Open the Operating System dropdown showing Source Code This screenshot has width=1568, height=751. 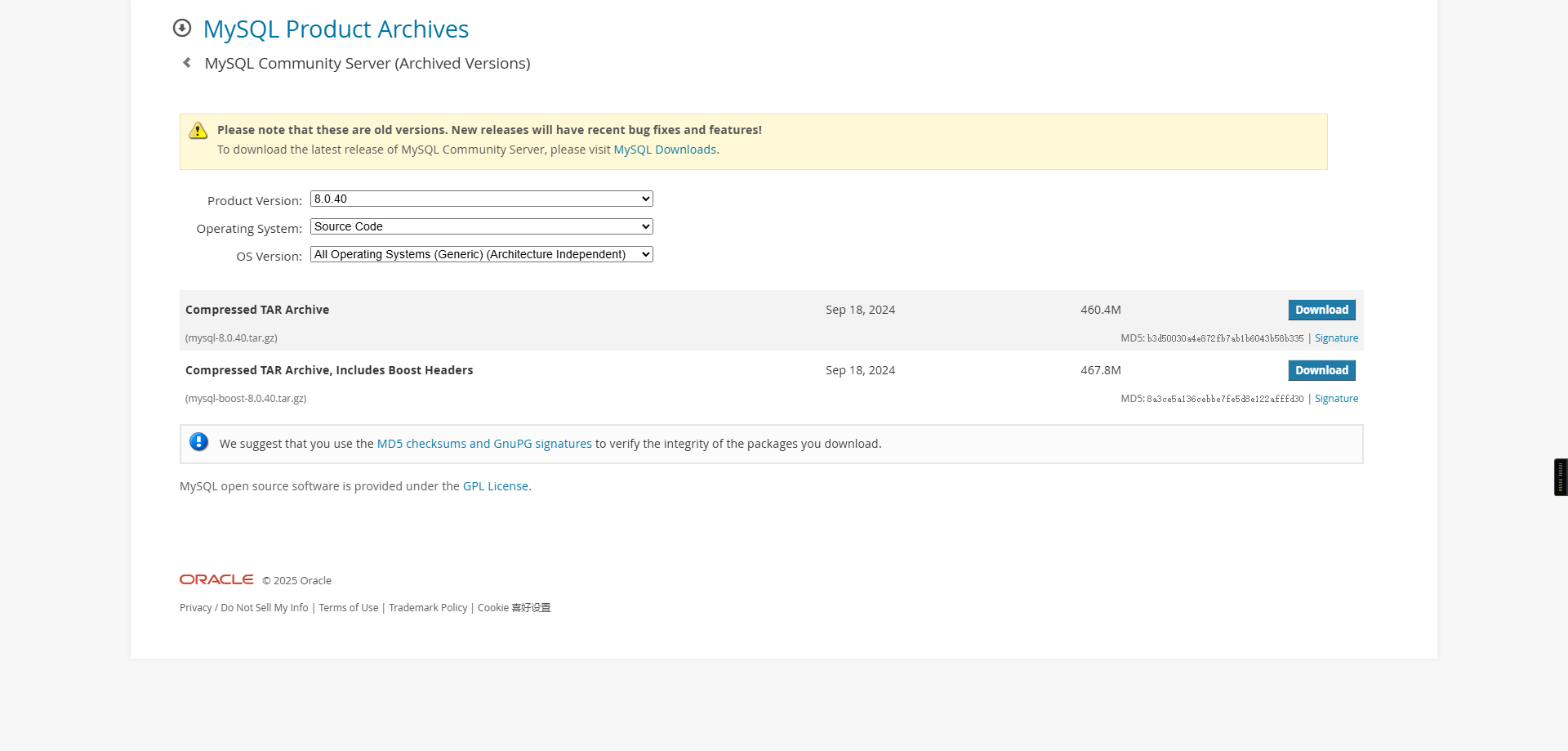pos(482,226)
